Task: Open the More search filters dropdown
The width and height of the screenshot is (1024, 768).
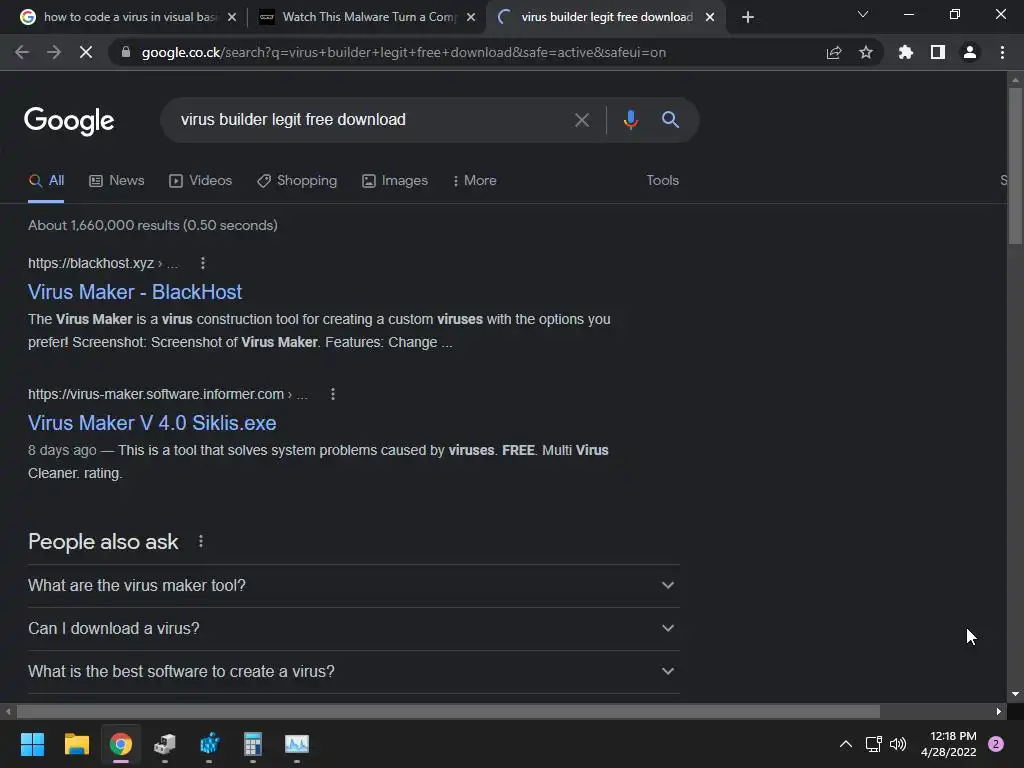Action: (x=475, y=181)
